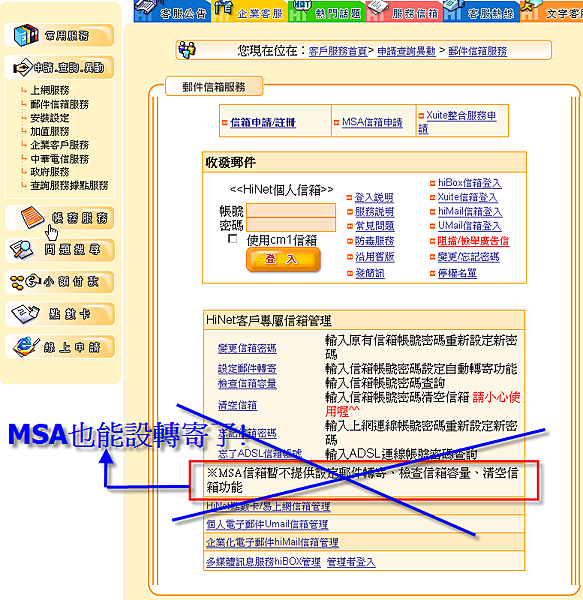Open the 多媒體訊息服務hiBOX管理 link

(x=263, y=562)
